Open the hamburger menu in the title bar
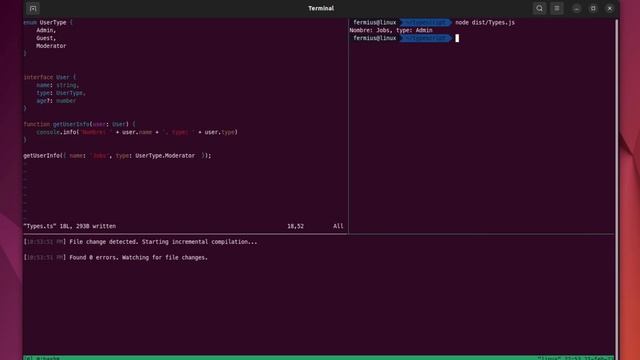This screenshot has height=360, width=640. [x=557, y=8]
